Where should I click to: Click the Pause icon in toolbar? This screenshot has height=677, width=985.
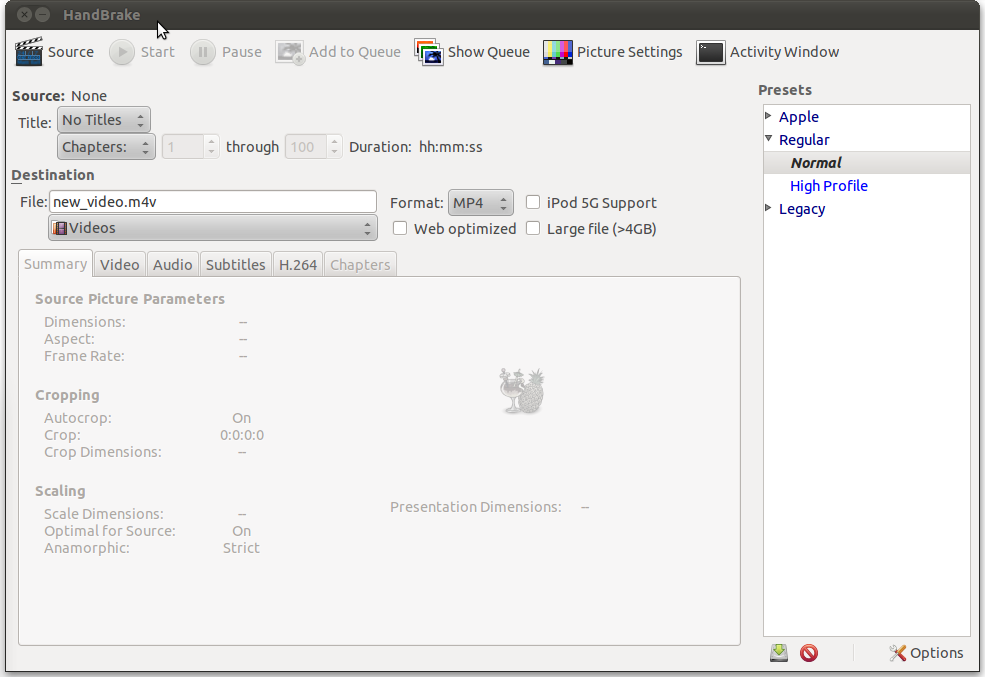click(203, 52)
